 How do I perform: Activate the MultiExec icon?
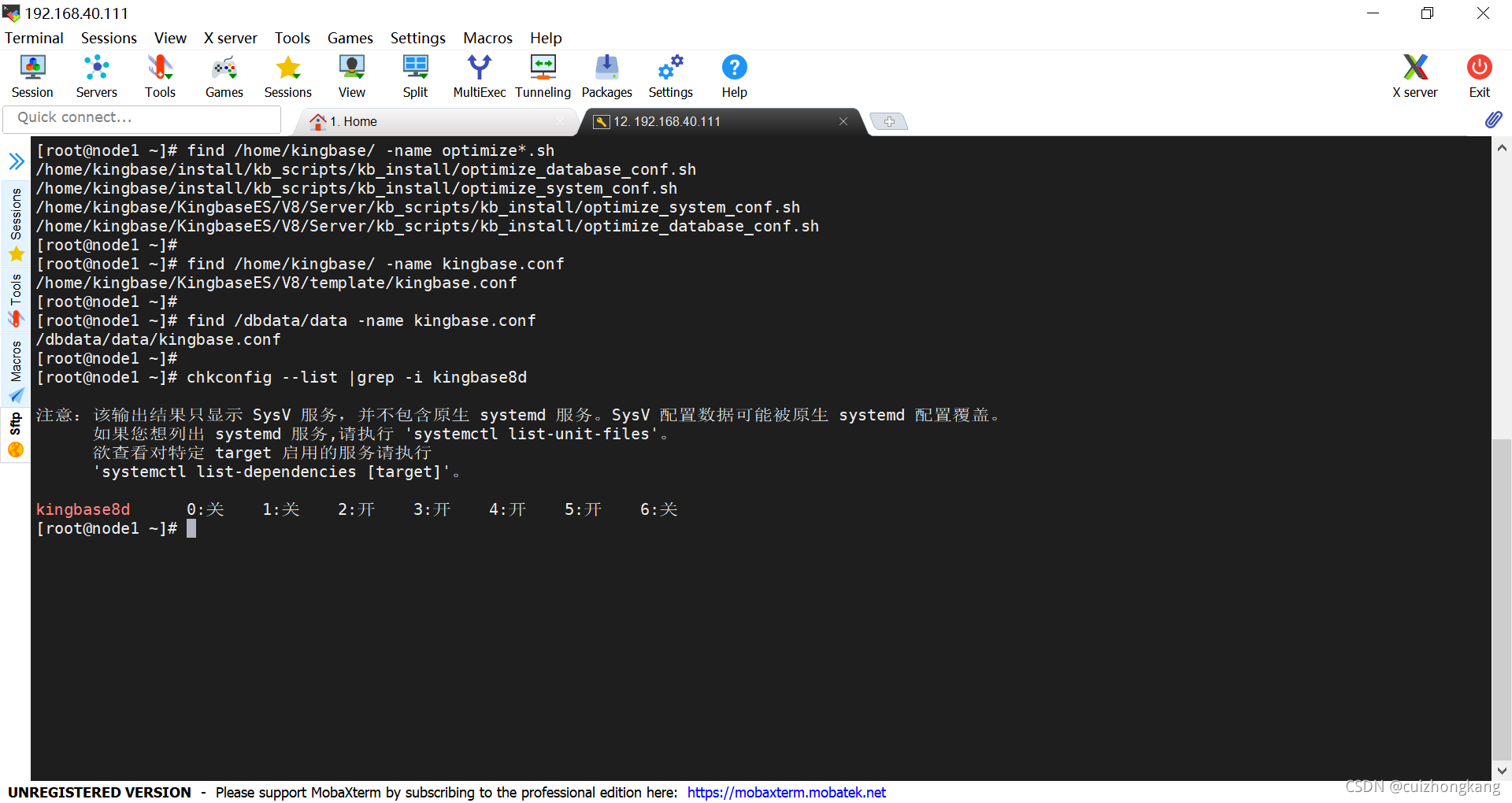pyautogui.click(x=479, y=76)
